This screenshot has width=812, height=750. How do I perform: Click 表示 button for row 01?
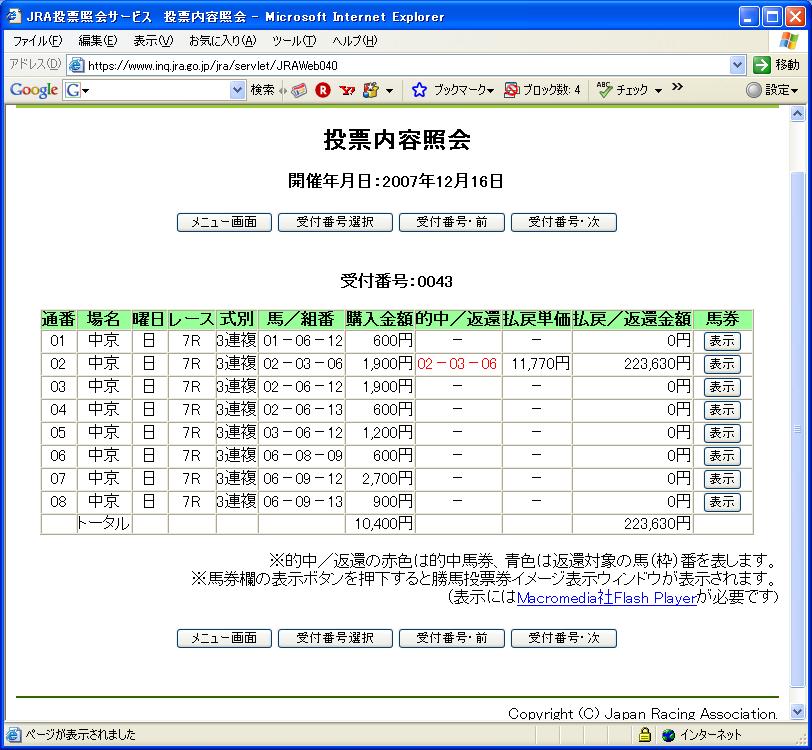point(722,341)
